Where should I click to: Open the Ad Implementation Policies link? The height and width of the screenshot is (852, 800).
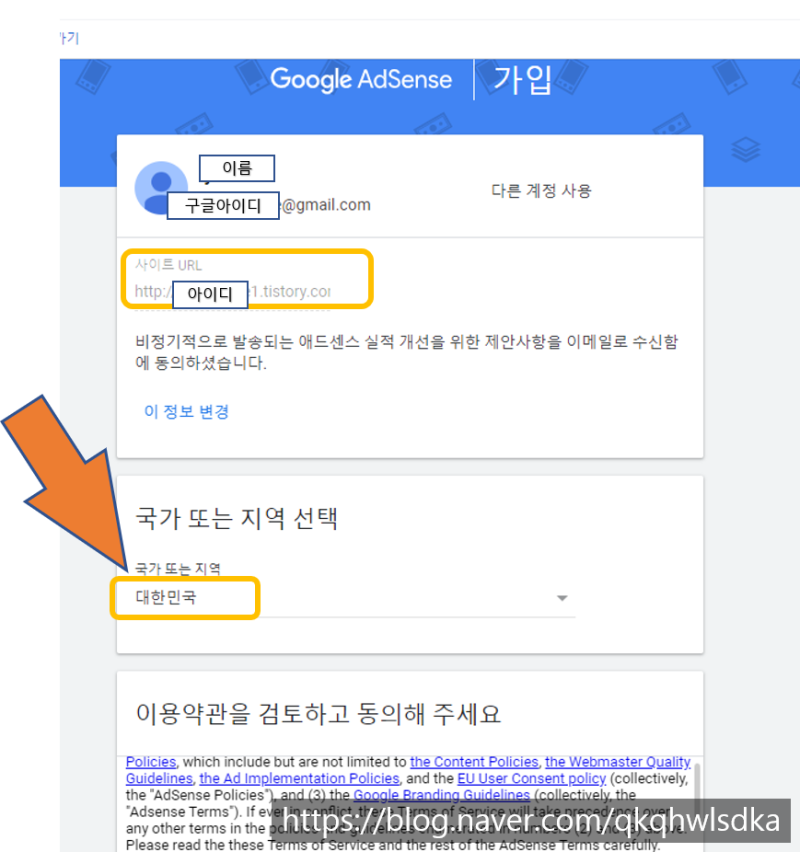coord(299,778)
